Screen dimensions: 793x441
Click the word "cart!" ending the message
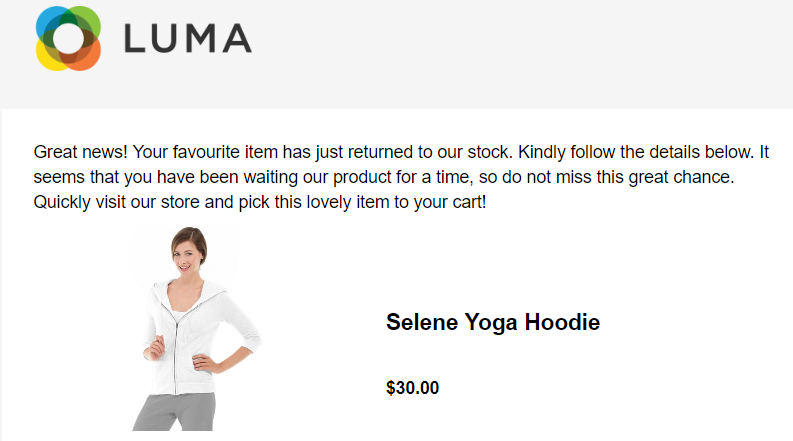point(469,202)
